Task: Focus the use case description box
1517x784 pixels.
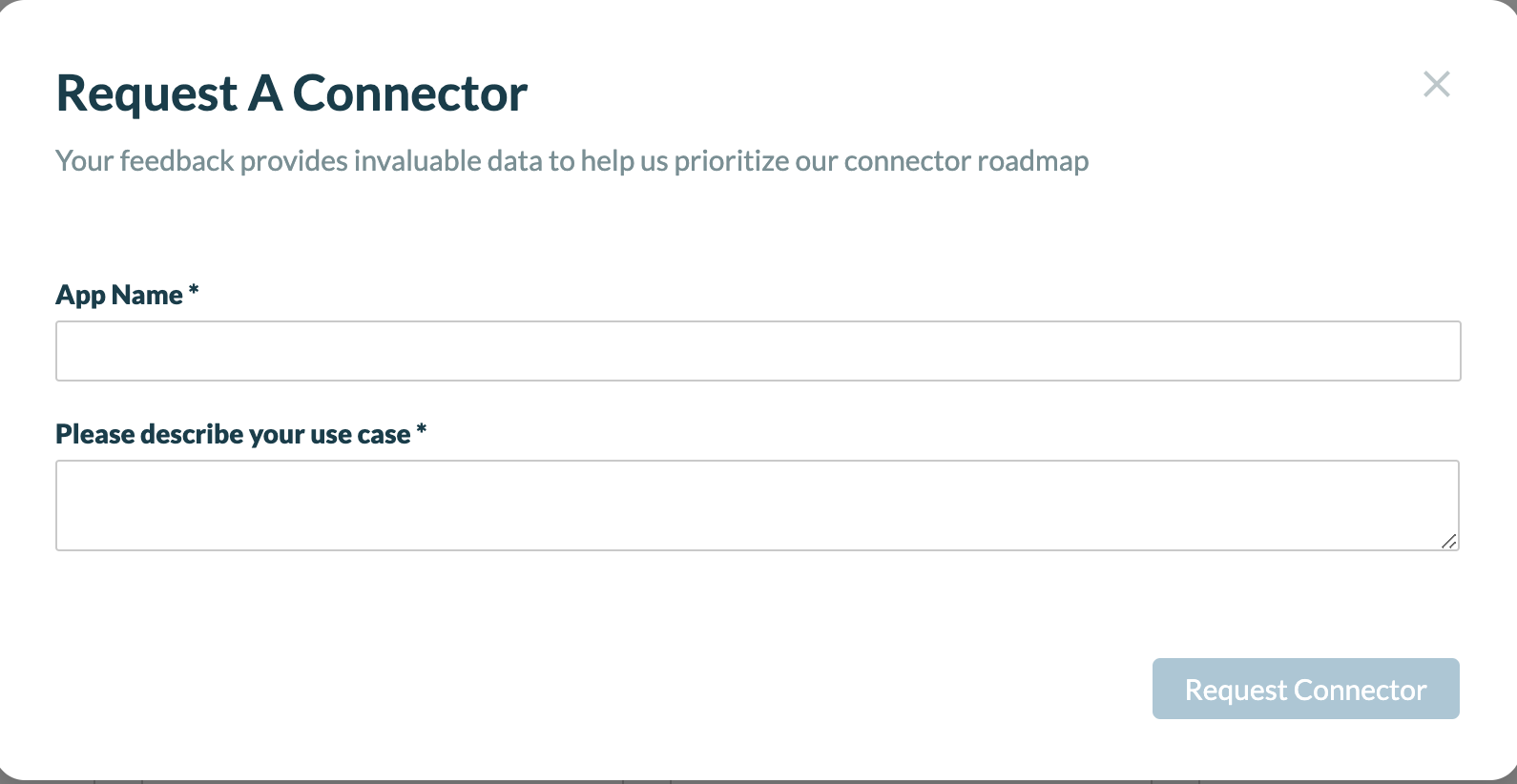Action: point(758,505)
